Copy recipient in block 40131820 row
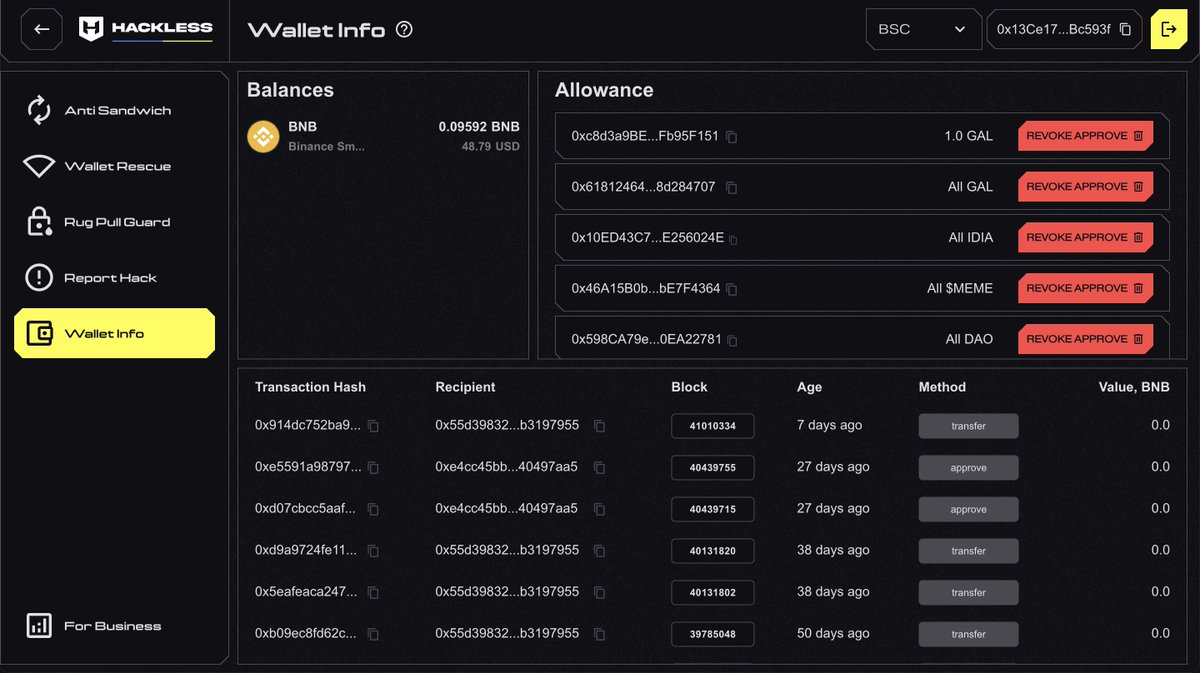1200x673 pixels. pos(599,551)
